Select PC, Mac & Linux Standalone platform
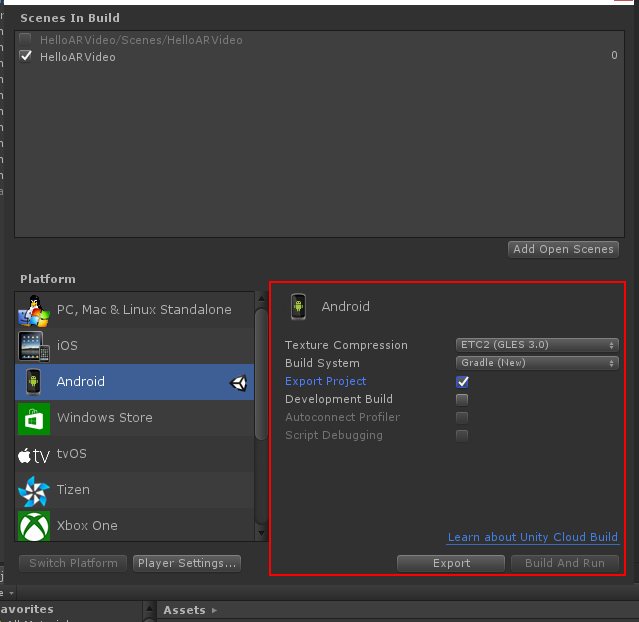 coord(134,310)
